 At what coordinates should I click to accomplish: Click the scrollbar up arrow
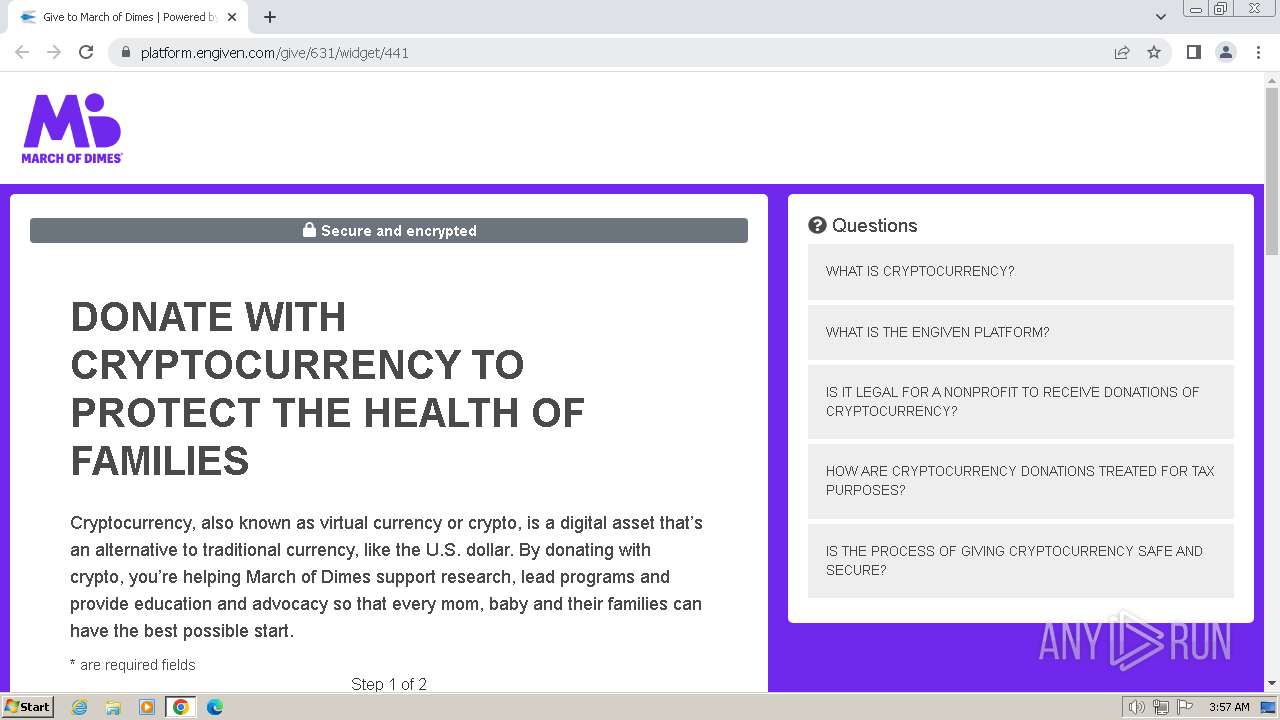pos(1272,79)
